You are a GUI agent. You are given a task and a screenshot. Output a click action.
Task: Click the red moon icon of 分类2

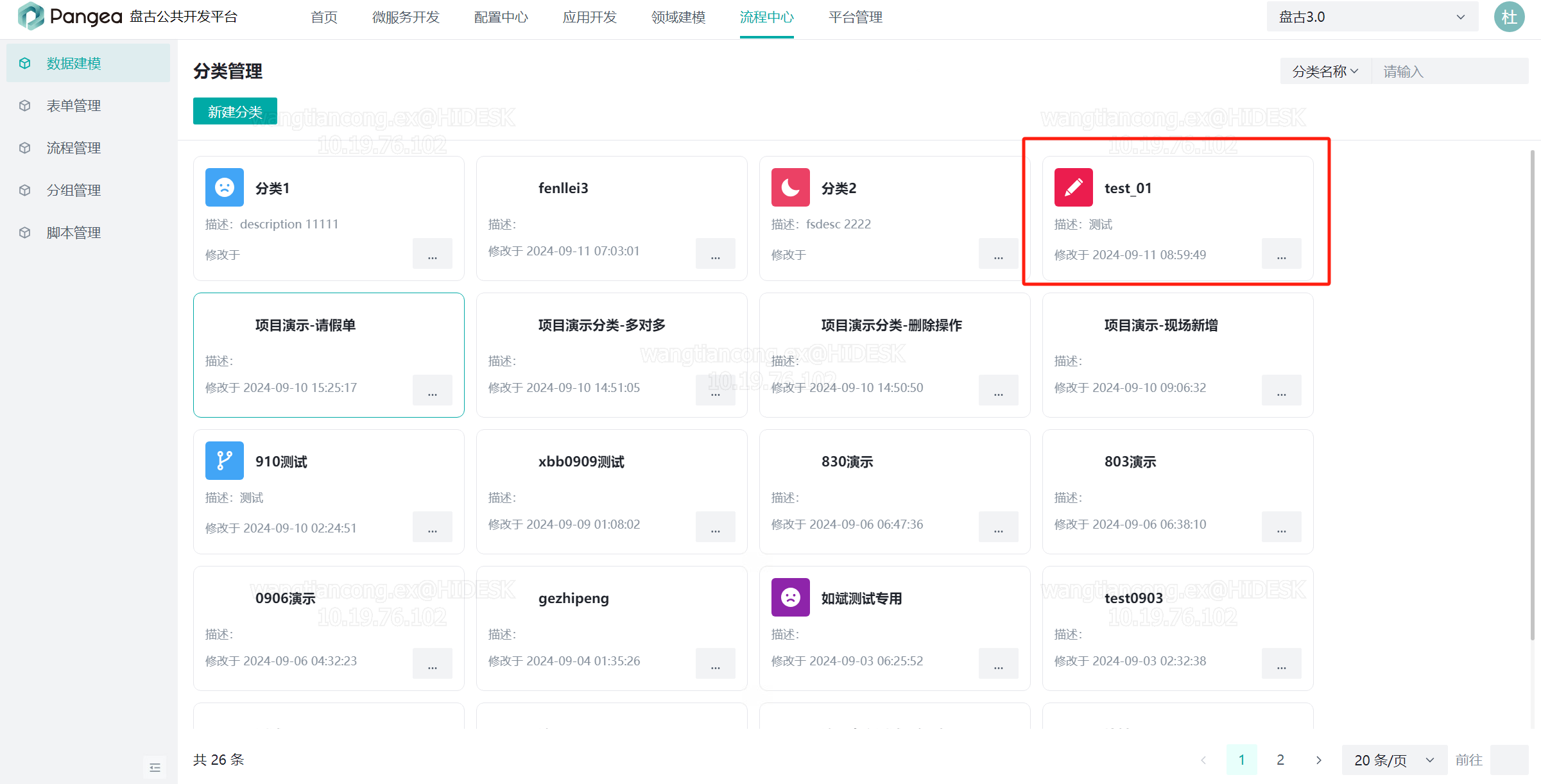791,187
